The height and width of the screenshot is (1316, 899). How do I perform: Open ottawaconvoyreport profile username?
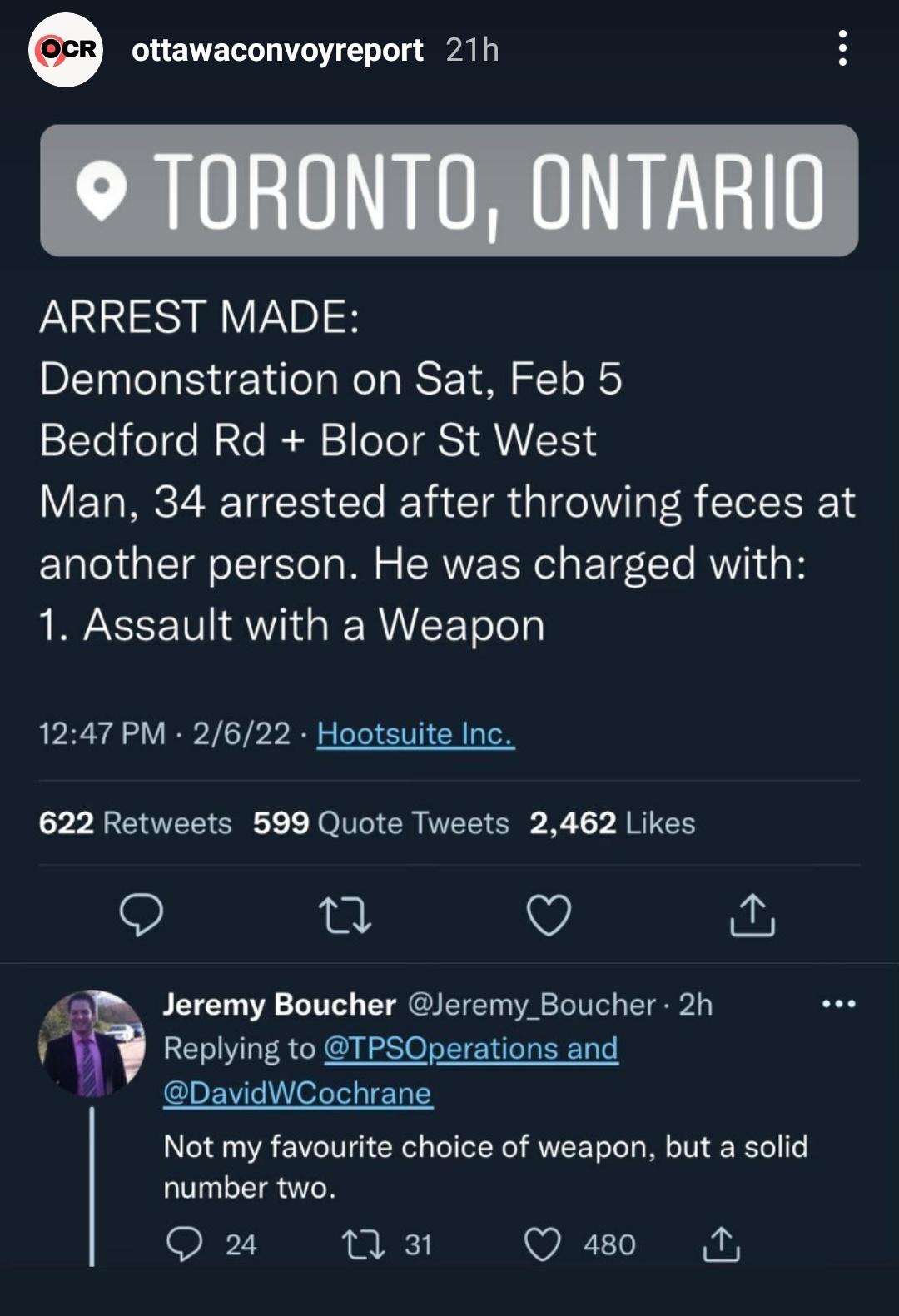pos(277,50)
